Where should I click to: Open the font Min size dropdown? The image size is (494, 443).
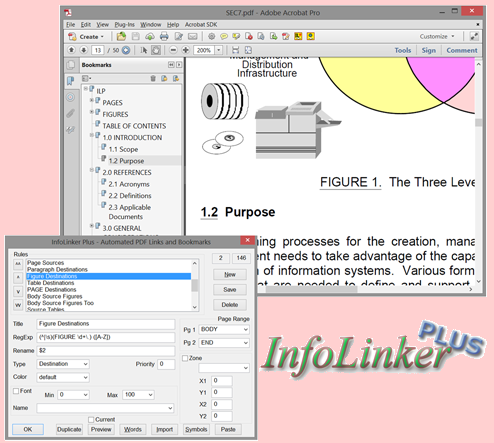[73, 395]
